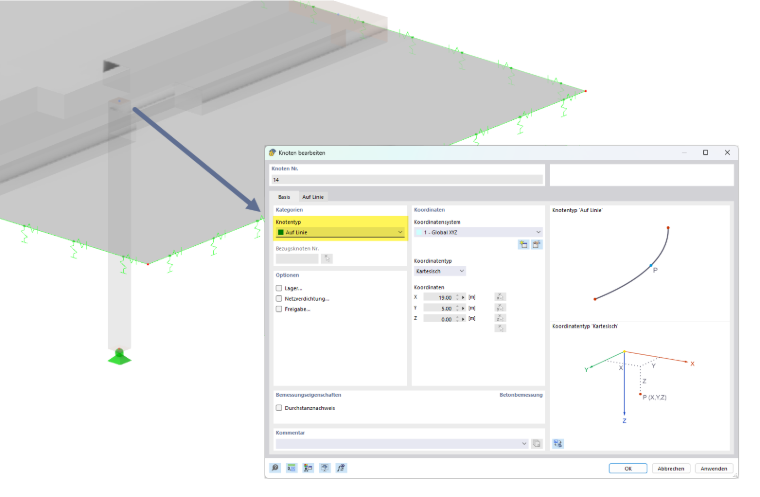The image size is (760, 497).
Task: Enable the Freigabe... checkbox
Action: (279, 309)
